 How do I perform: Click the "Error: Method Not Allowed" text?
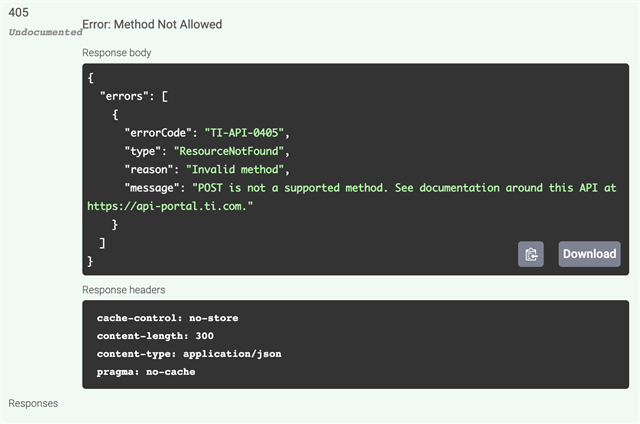(152, 24)
